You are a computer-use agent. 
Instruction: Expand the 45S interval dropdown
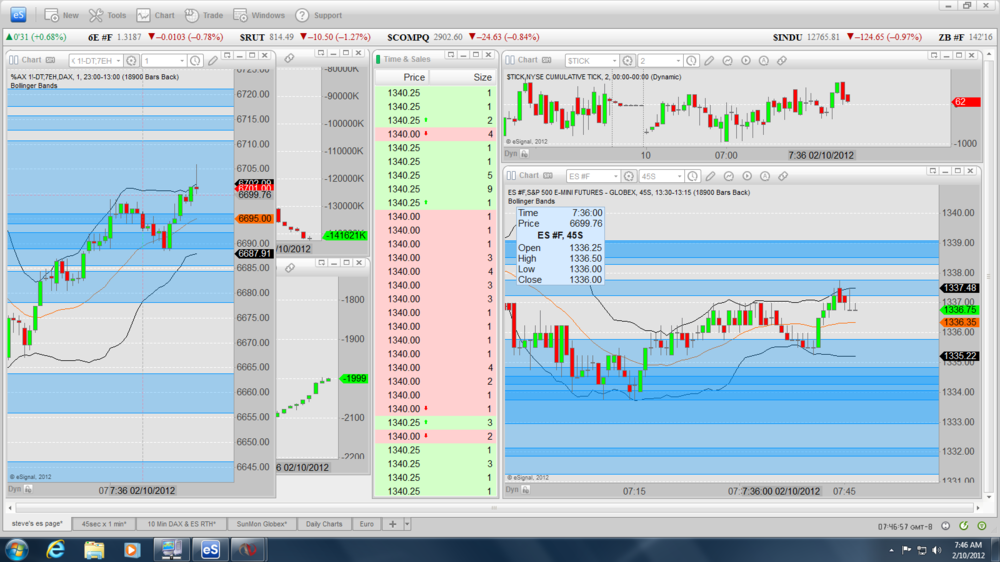click(x=679, y=176)
